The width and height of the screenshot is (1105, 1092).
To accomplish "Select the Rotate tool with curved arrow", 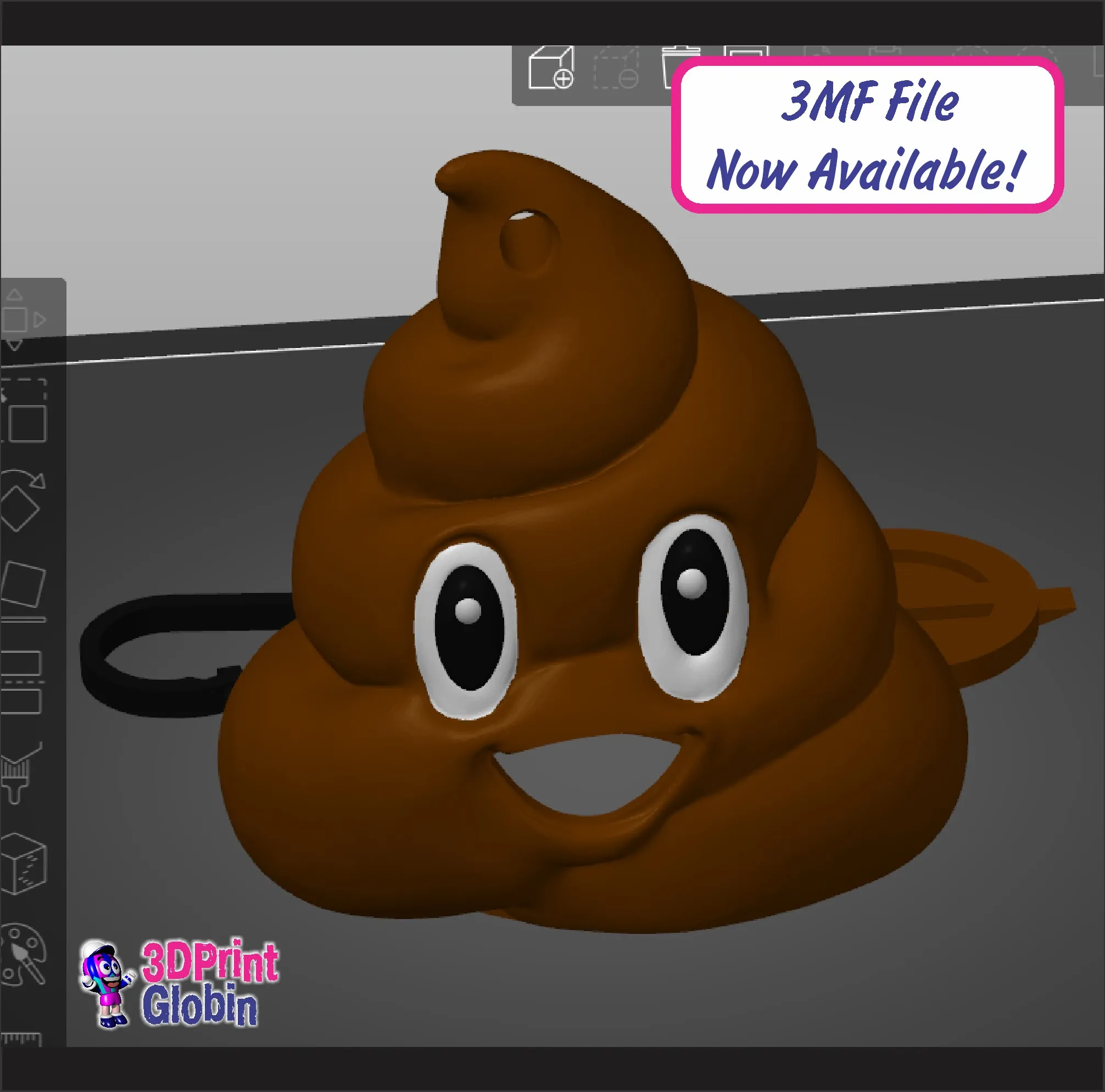I will point(22,500).
